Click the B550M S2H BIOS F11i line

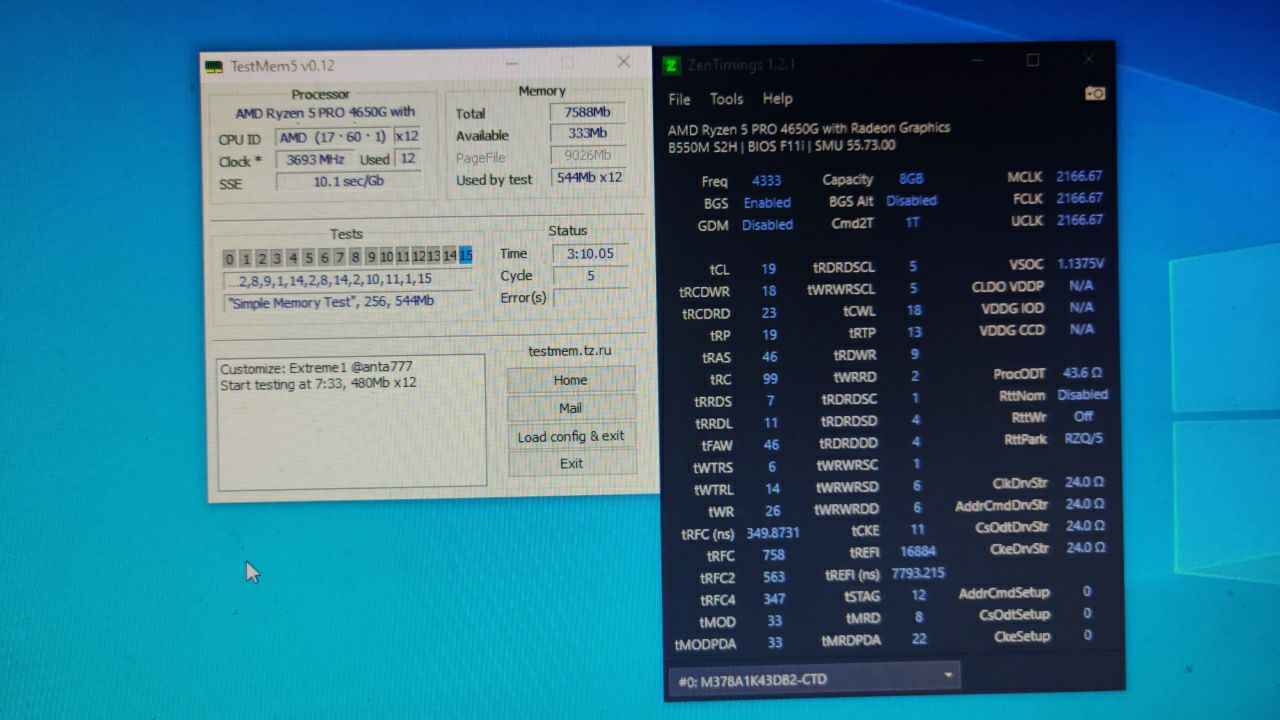781,146
